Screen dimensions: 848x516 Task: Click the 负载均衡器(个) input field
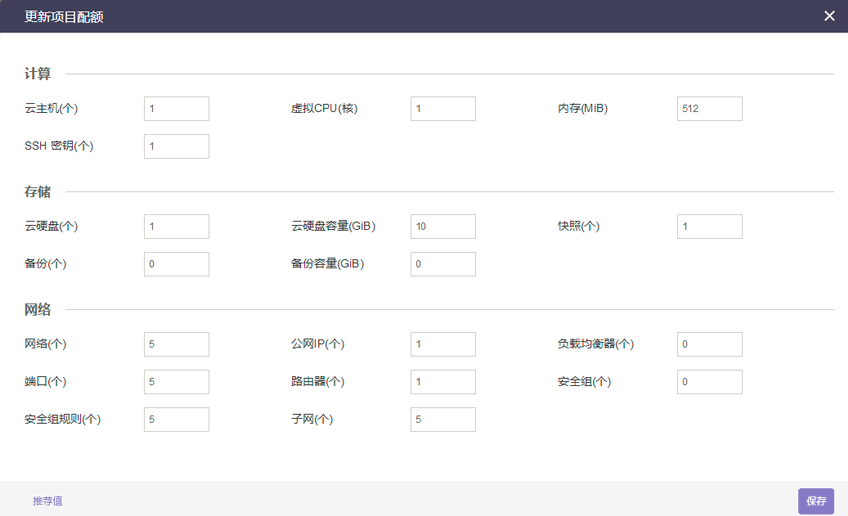point(709,345)
